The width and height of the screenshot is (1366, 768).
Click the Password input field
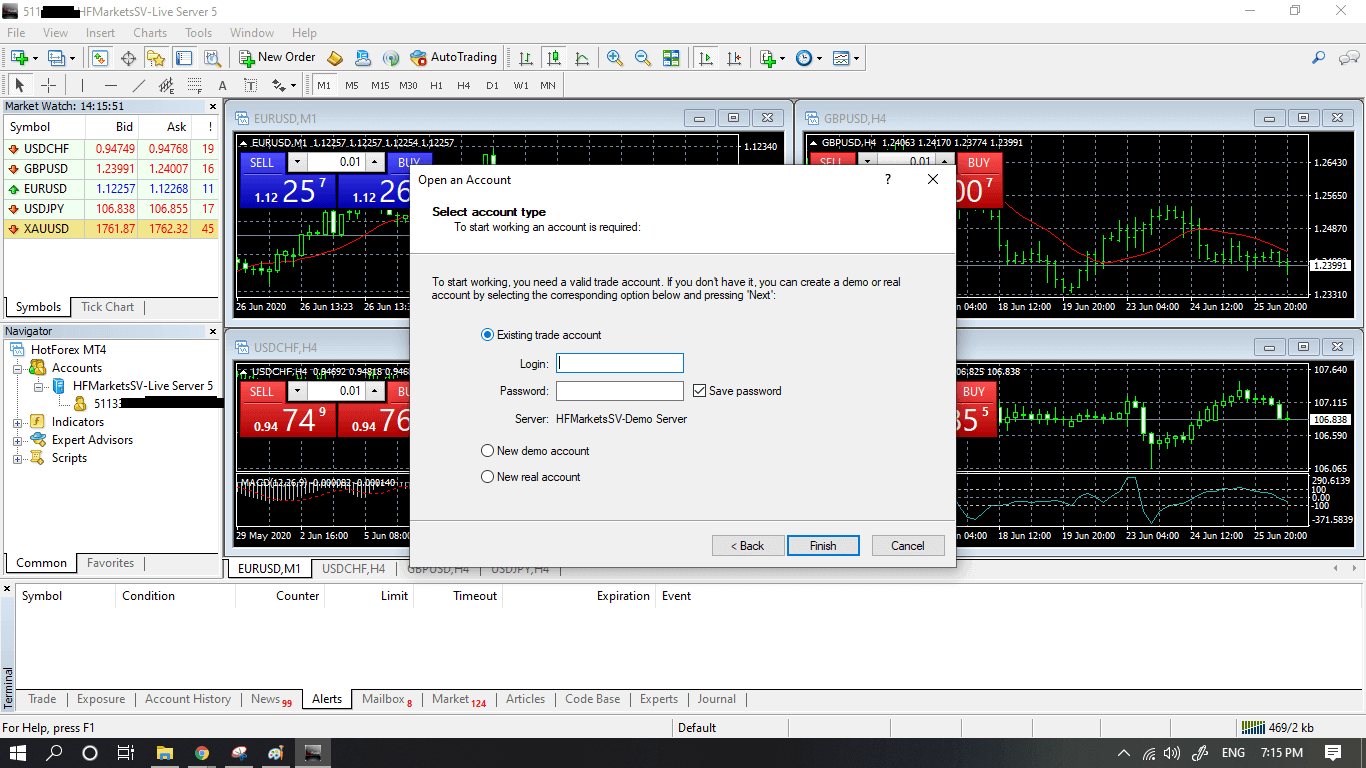[x=620, y=391]
